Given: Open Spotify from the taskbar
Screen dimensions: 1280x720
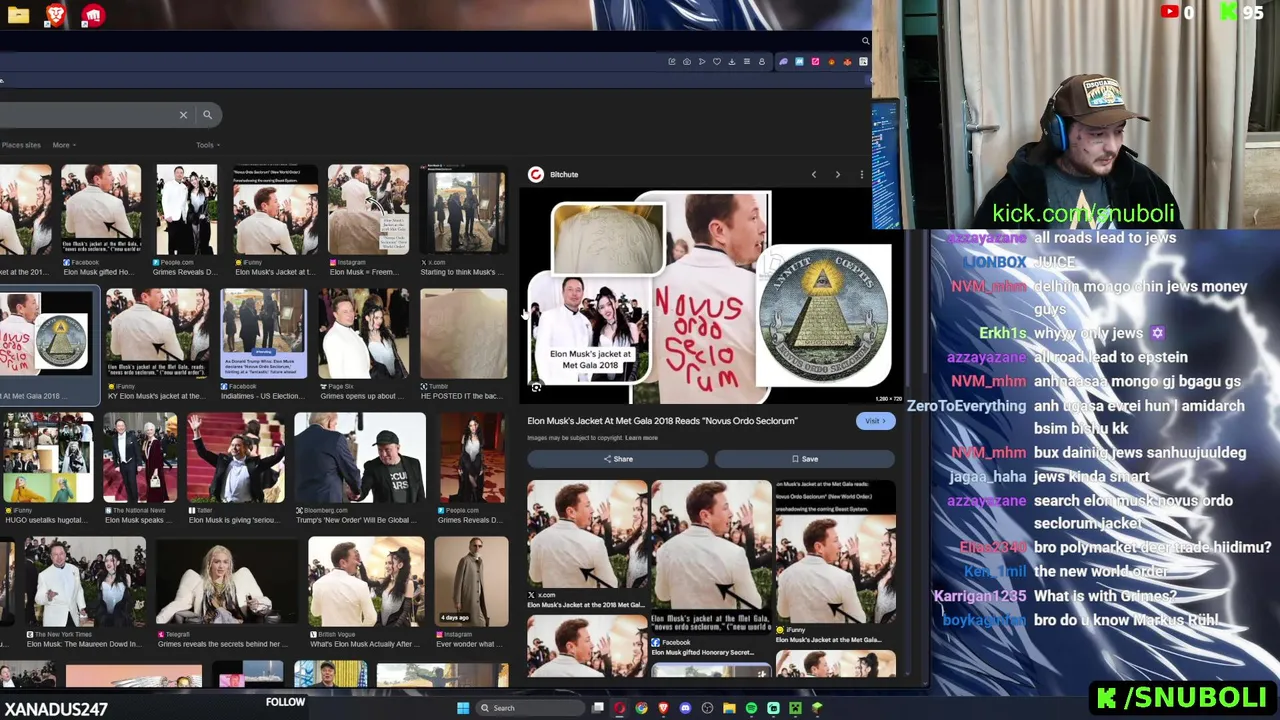Looking at the screenshot, I should [751, 709].
